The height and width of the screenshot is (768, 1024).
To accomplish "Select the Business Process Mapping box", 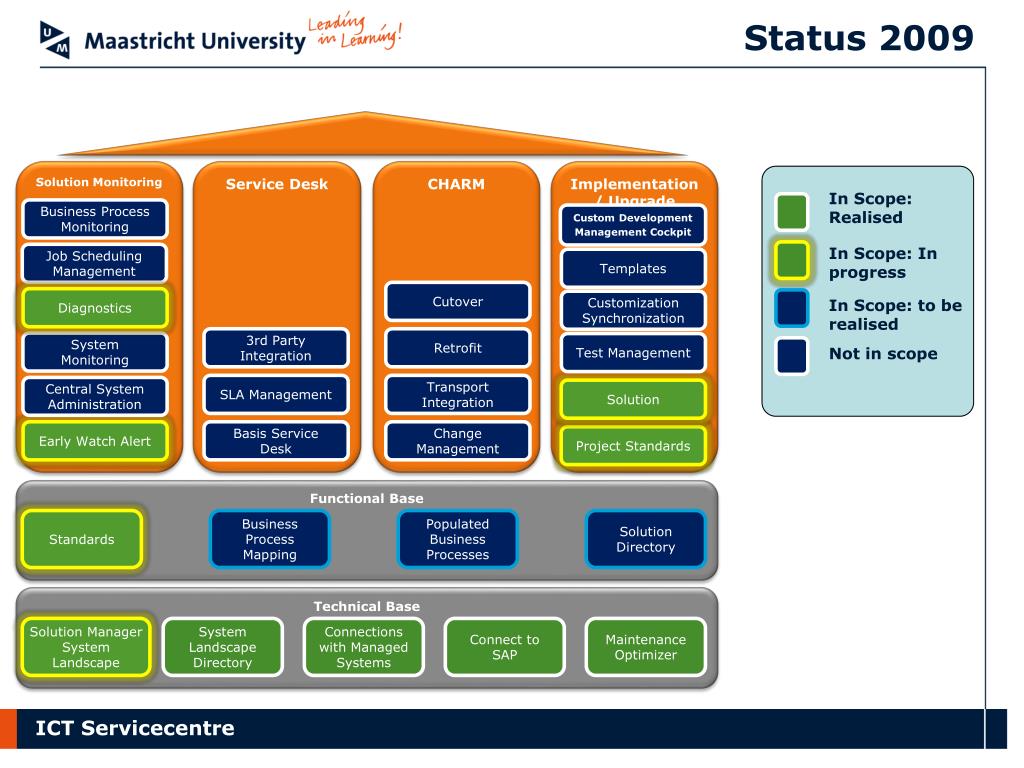I will click(270, 539).
